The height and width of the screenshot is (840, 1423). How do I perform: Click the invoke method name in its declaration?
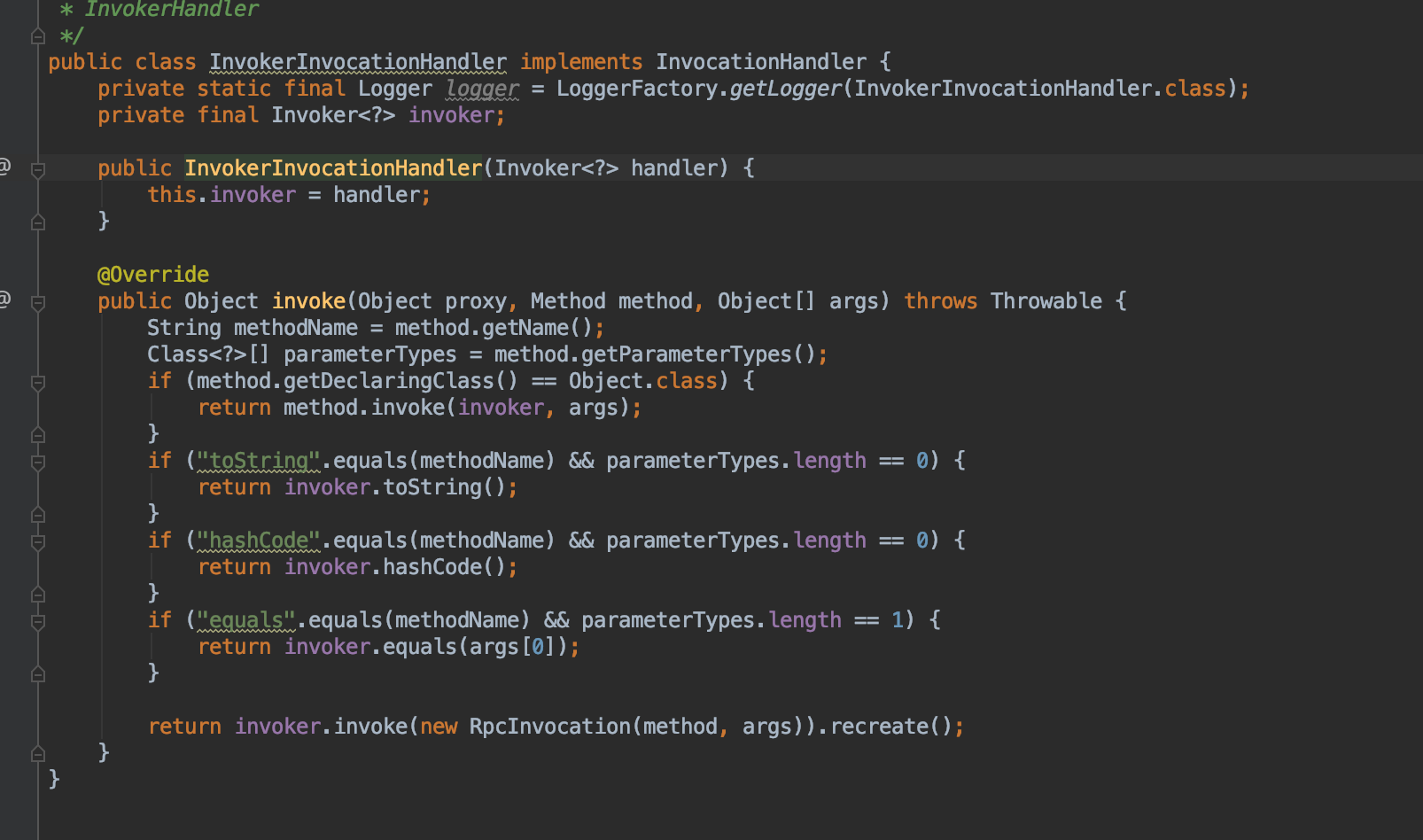308,301
